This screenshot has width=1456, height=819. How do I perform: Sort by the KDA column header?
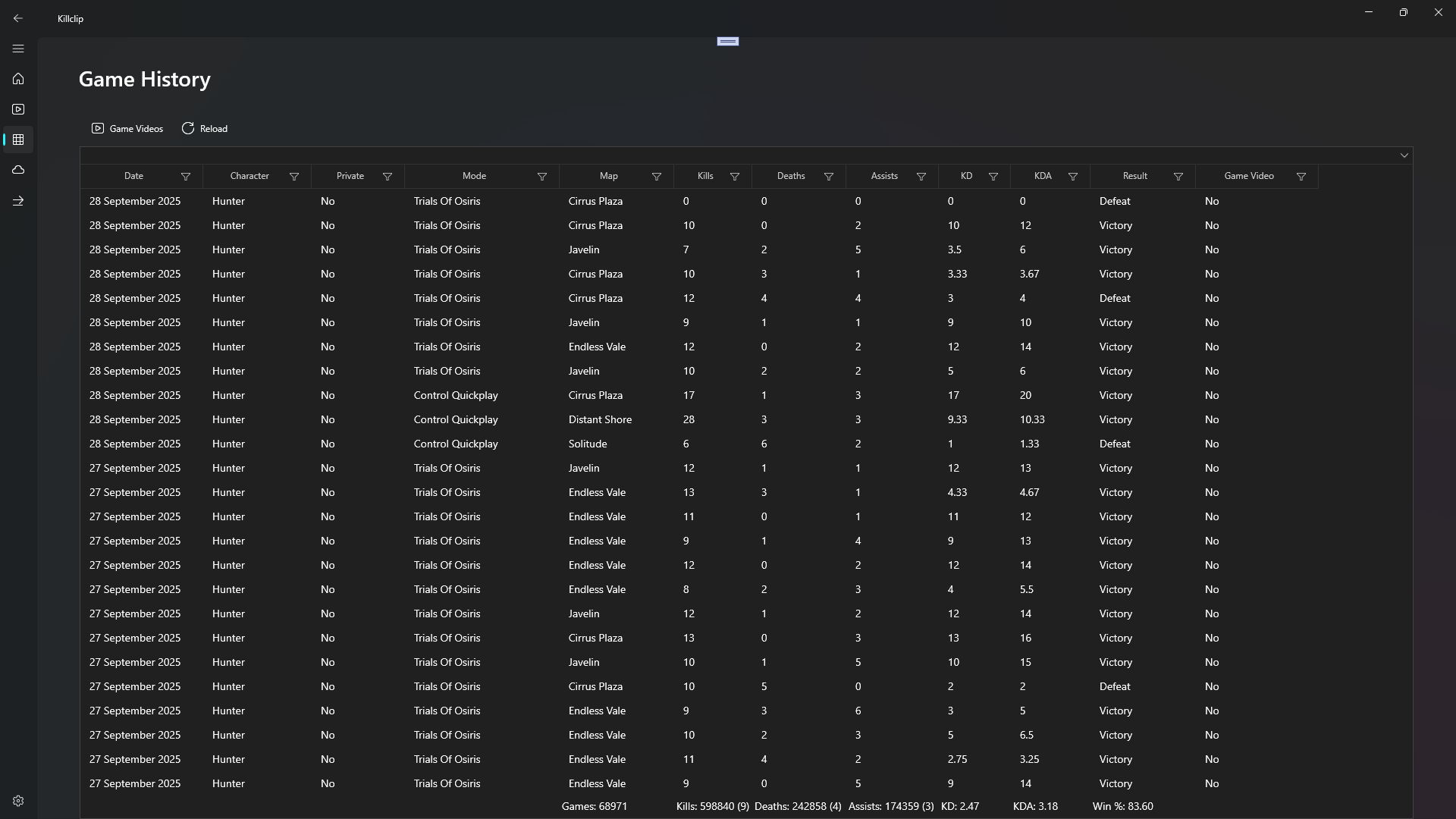[x=1043, y=176]
